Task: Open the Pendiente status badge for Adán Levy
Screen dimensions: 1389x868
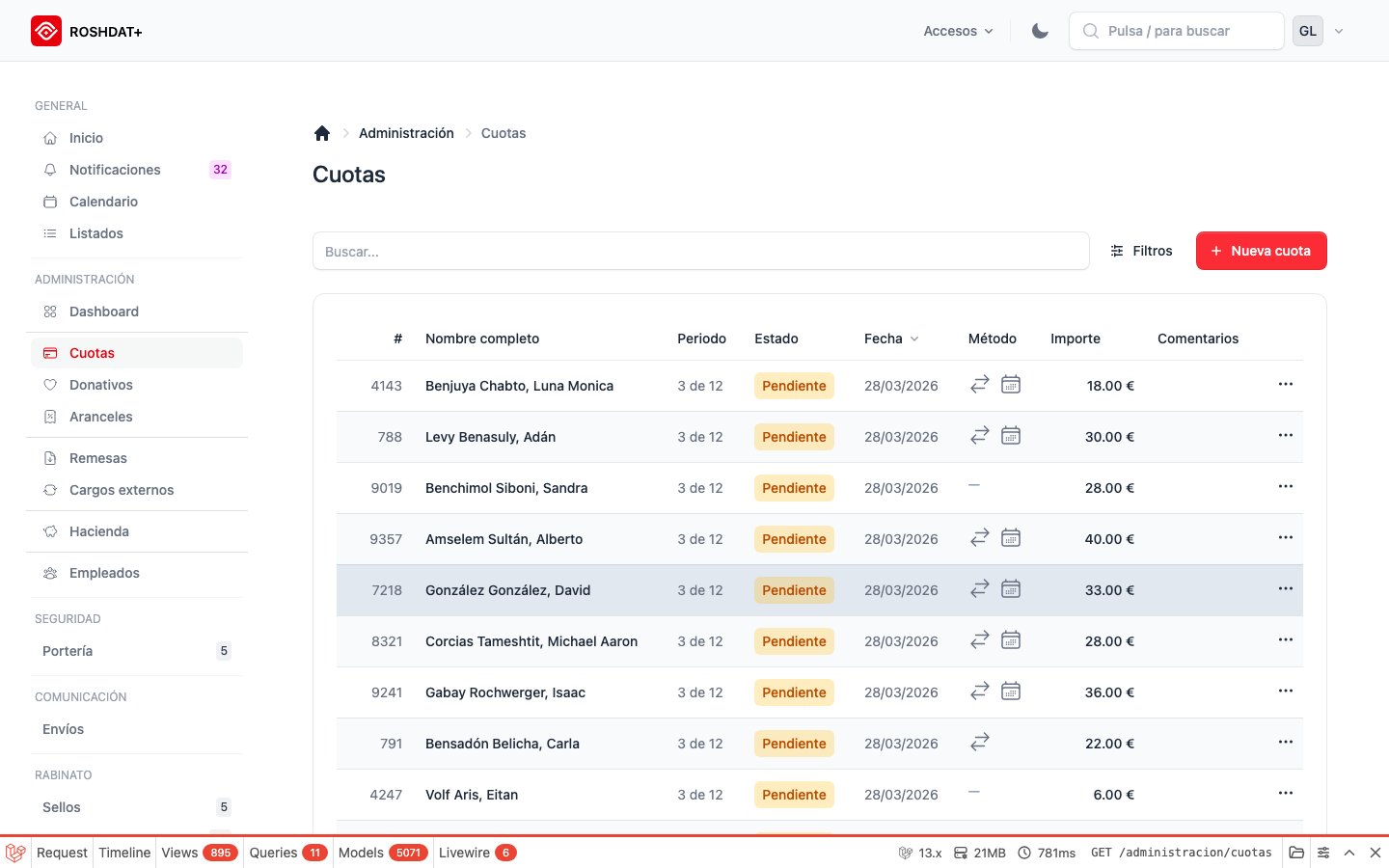Action: [x=794, y=437]
